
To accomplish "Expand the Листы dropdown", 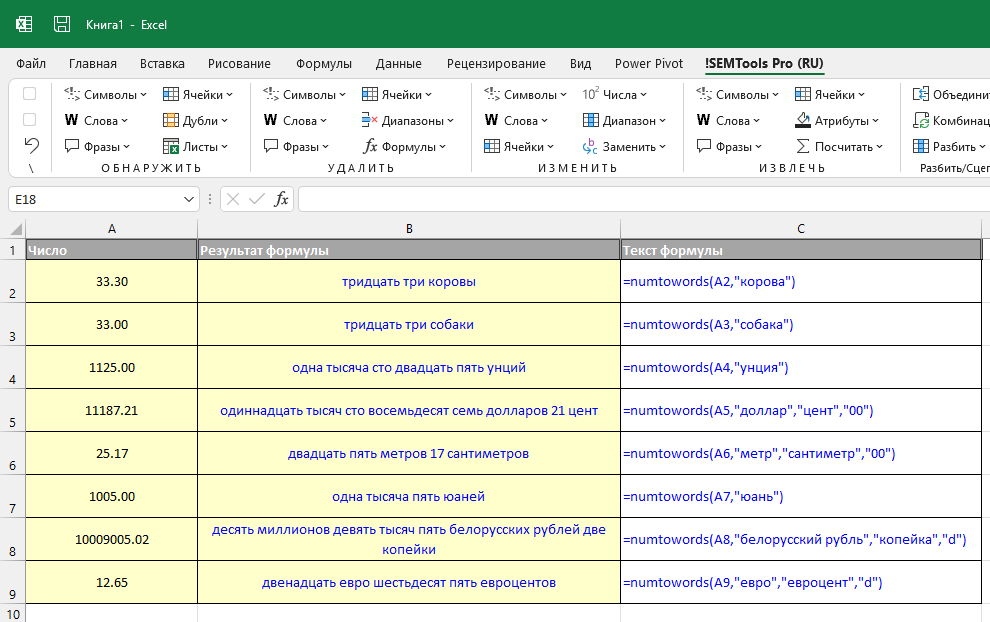I will (x=195, y=147).
